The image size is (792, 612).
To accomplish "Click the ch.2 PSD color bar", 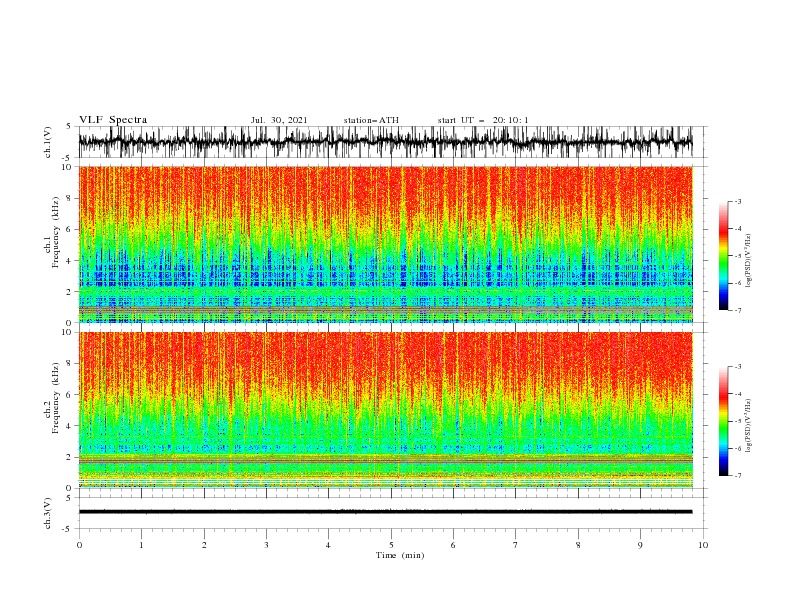I will pos(724,421).
